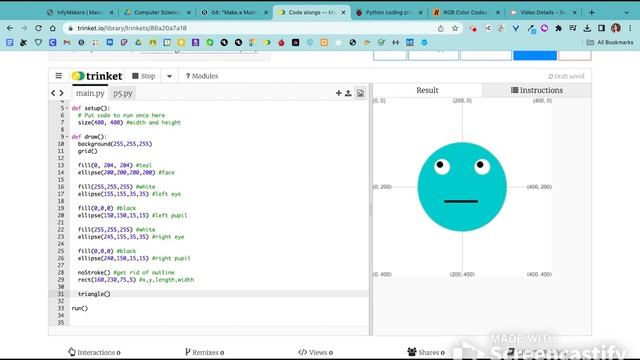Click Shares counter below the trinket
640x360 pixels.
(426, 352)
